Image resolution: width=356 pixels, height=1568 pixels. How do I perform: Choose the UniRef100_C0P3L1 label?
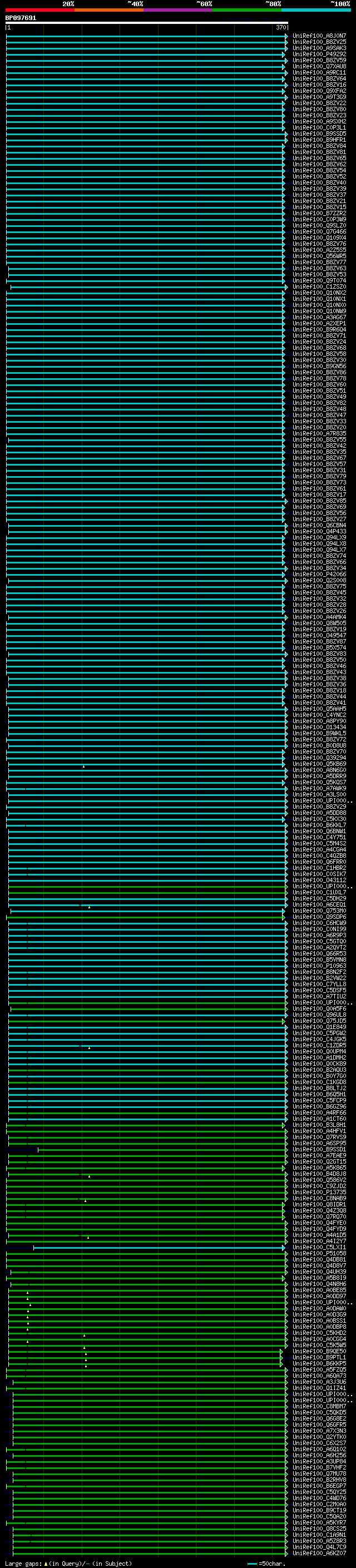pyautogui.click(x=319, y=128)
